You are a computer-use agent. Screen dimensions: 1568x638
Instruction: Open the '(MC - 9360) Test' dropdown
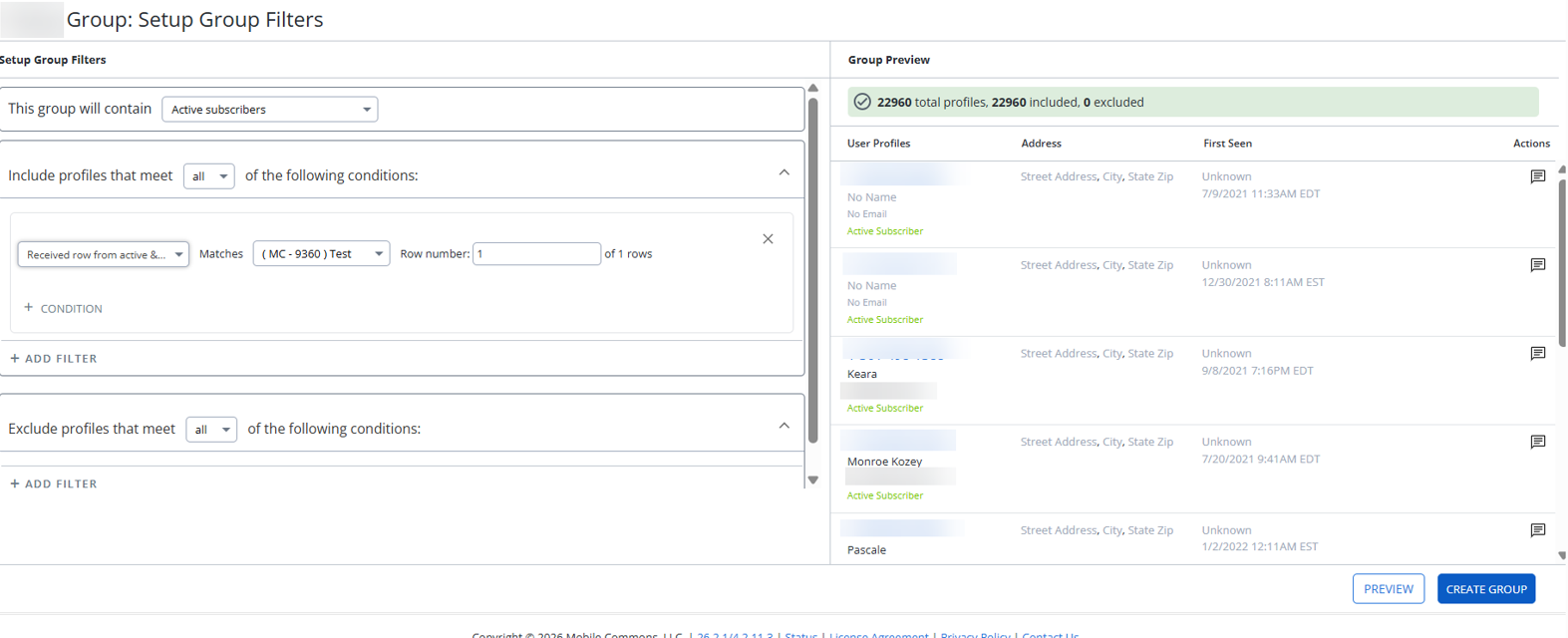click(321, 253)
